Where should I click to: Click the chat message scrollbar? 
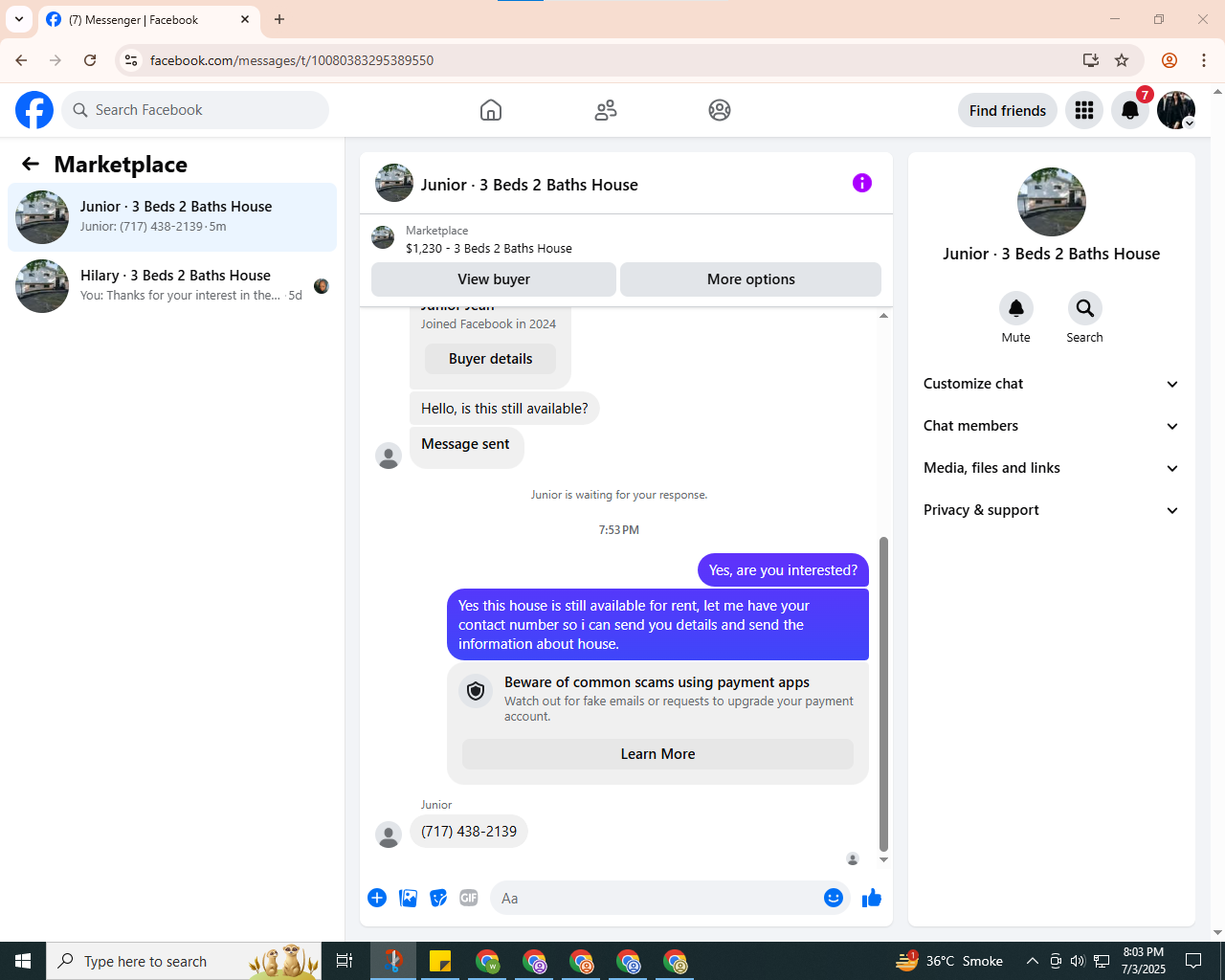(883, 694)
